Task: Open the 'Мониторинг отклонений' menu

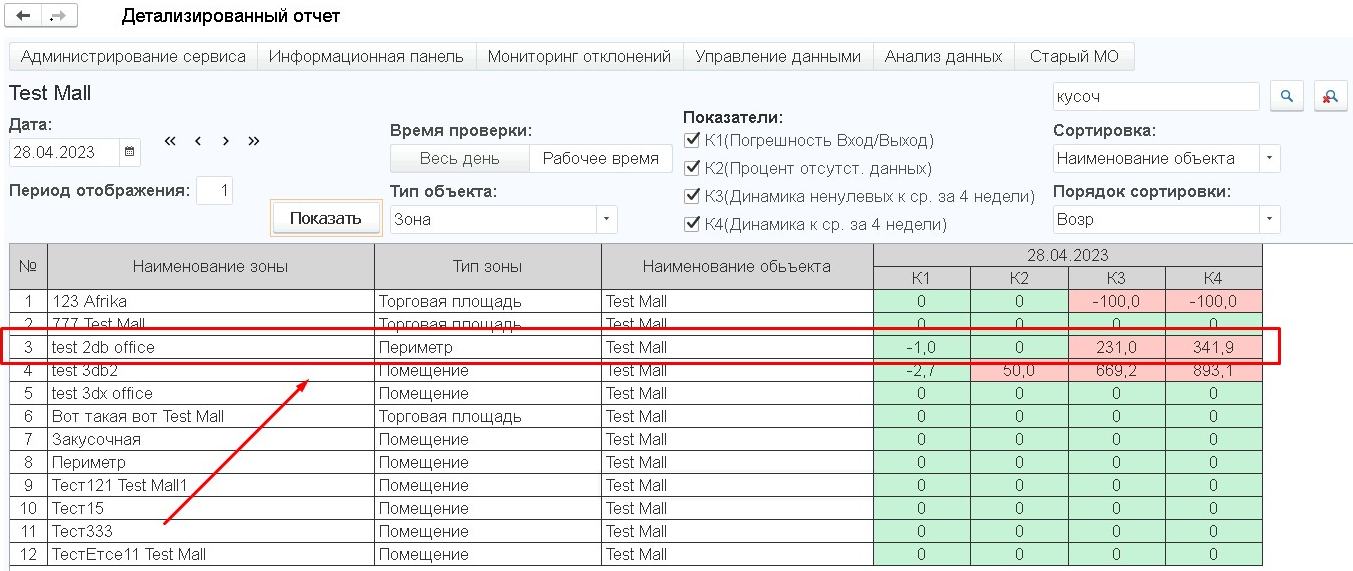Action: click(x=580, y=57)
